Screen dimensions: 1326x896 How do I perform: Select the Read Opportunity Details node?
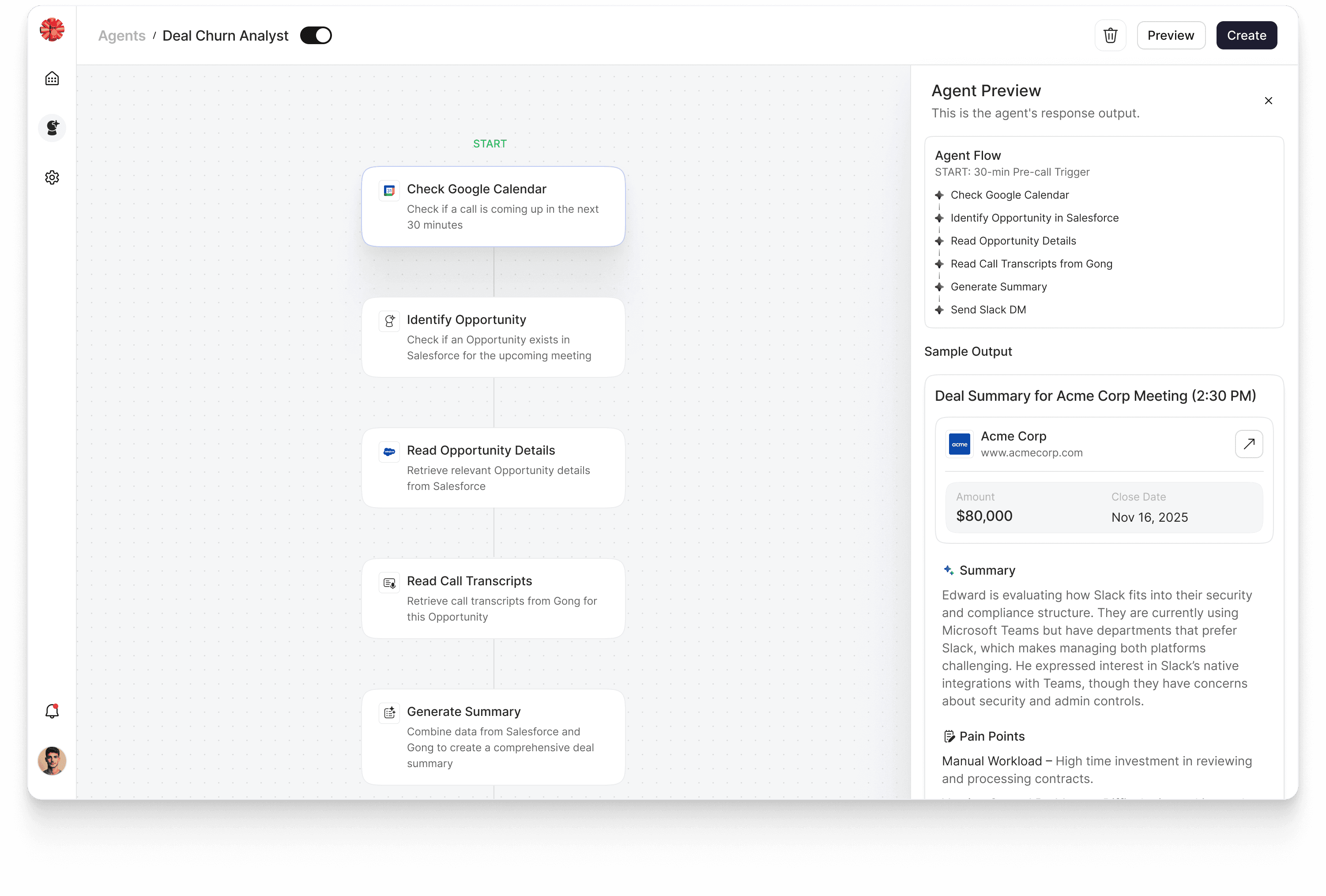point(493,467)
